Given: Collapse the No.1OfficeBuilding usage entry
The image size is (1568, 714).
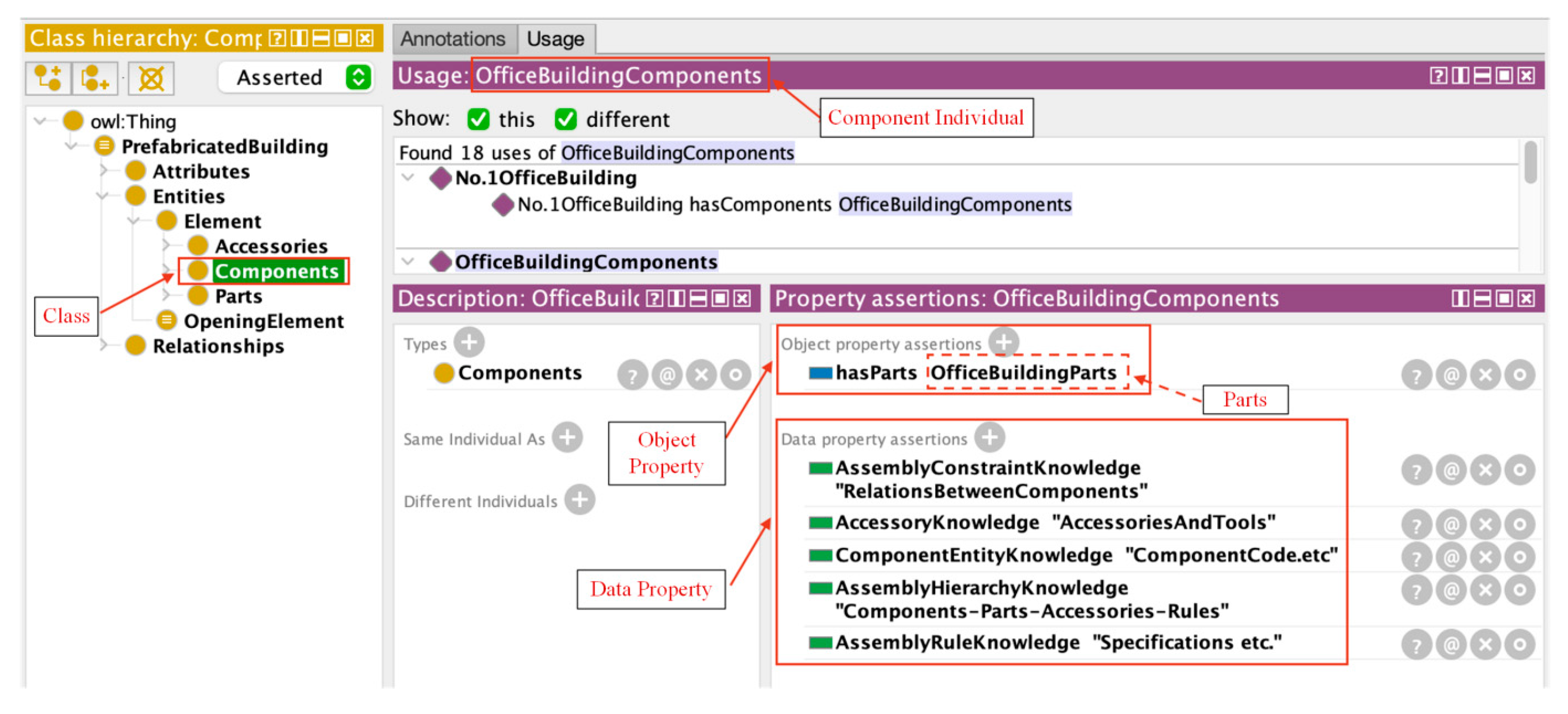Looking at the screenshot, I should [x=408, y=178].
